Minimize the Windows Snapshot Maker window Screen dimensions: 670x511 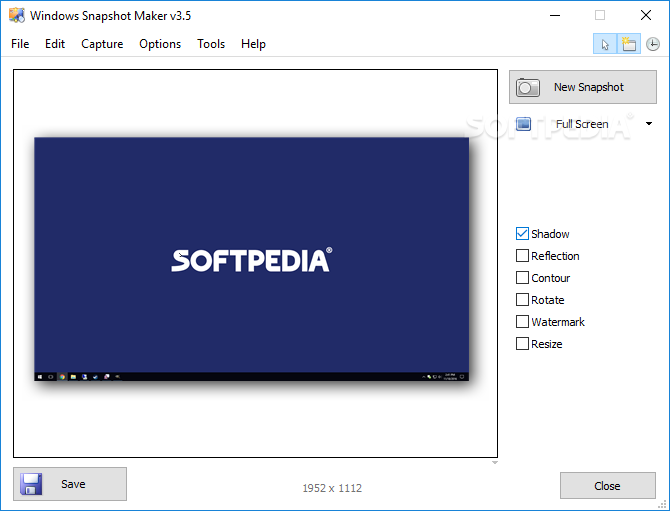[x=555, y=15]
